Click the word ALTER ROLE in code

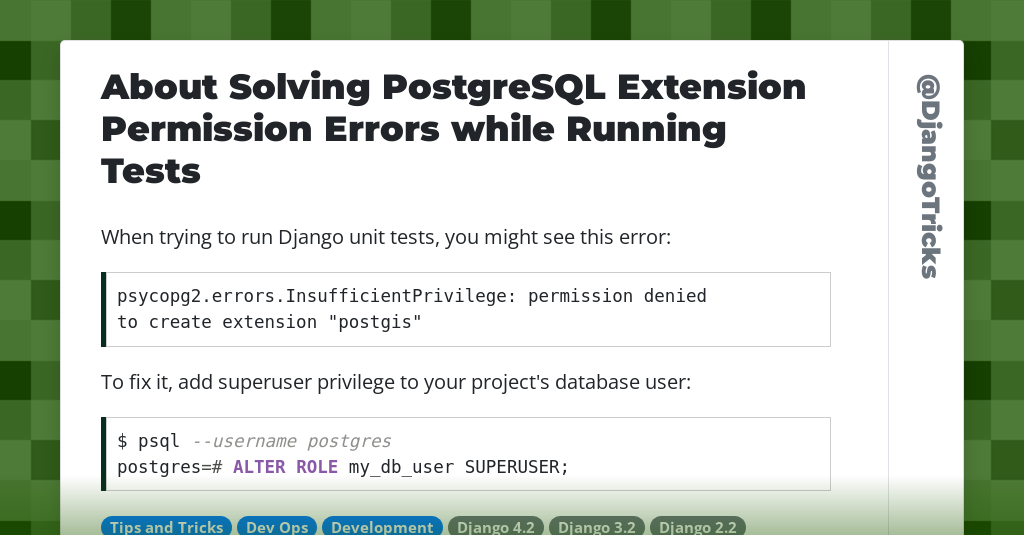tap(285, 467)
